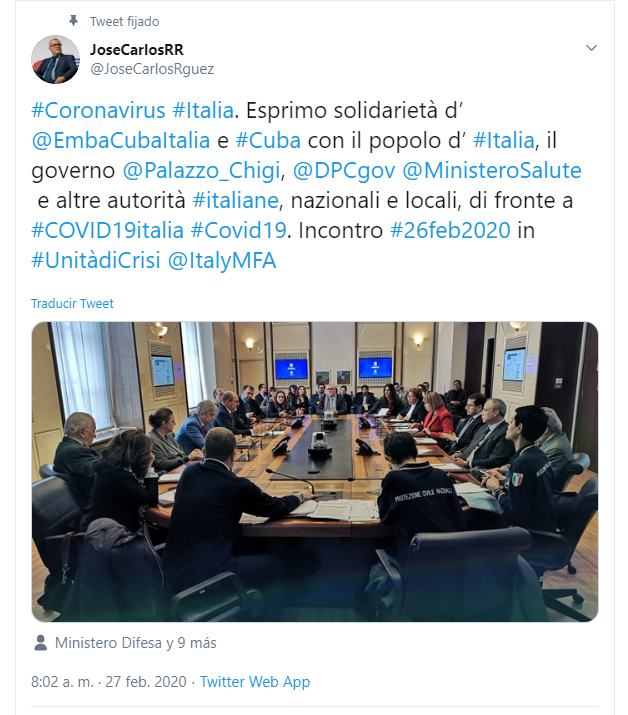
Task: Open the tweet options chevron menu
Action: click(591, 48)
